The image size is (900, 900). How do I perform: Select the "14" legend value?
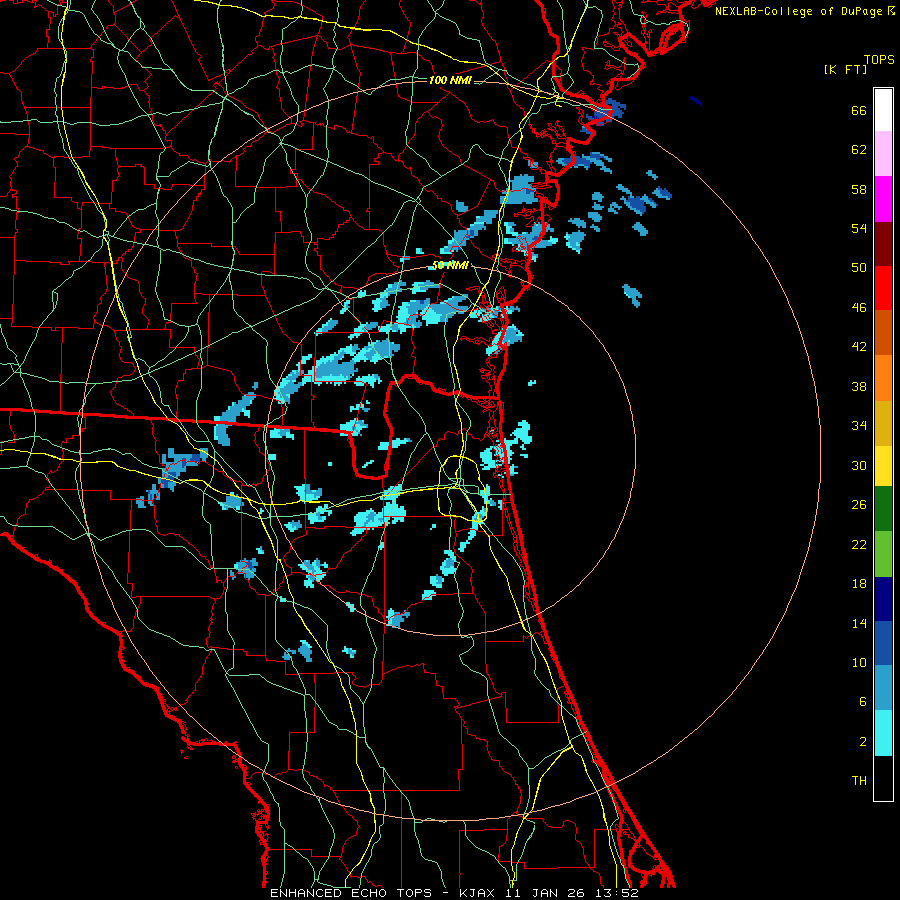click(x=859, y=623)
